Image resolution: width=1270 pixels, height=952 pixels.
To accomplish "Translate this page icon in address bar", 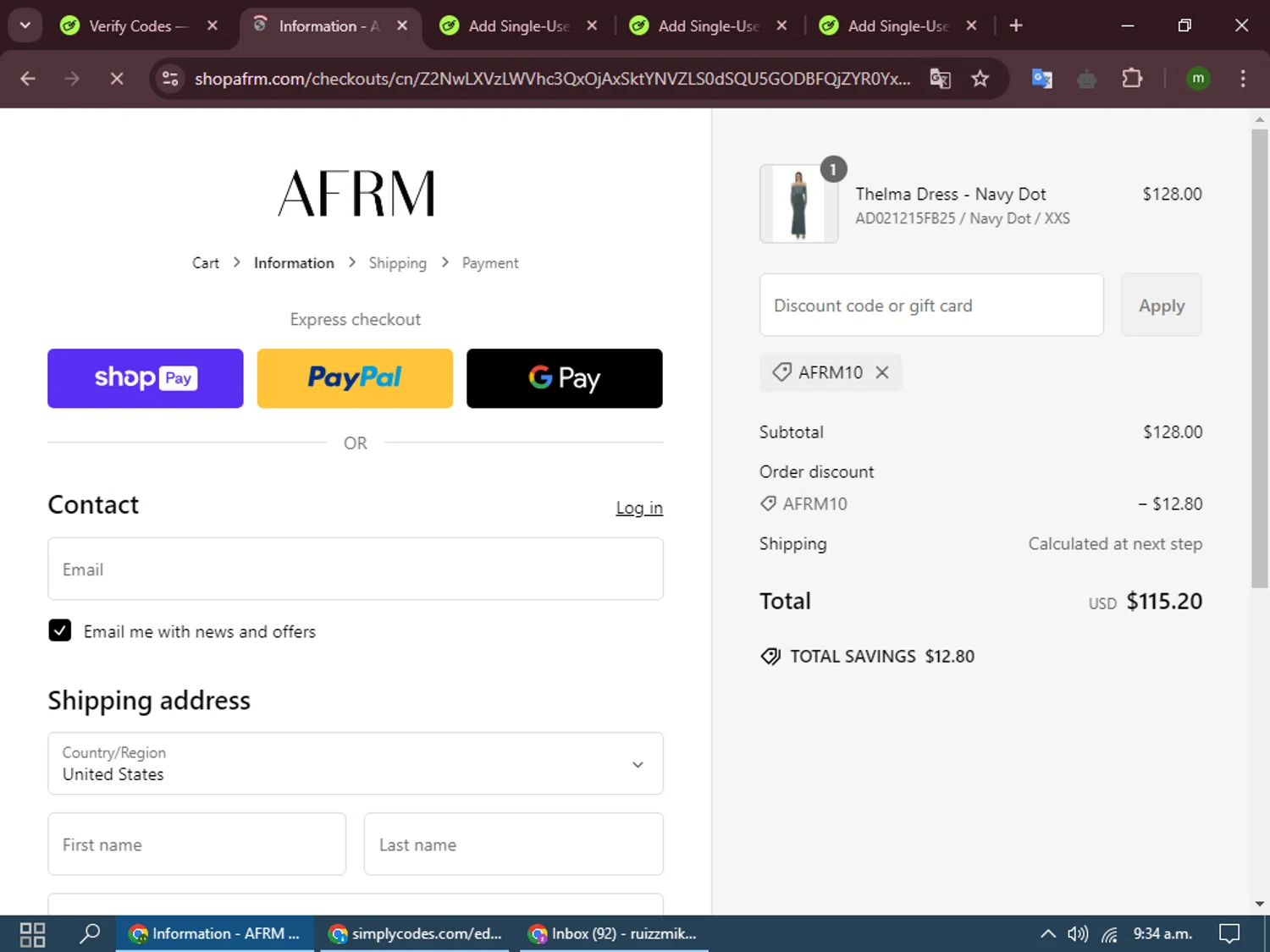I will coord(940,79).
